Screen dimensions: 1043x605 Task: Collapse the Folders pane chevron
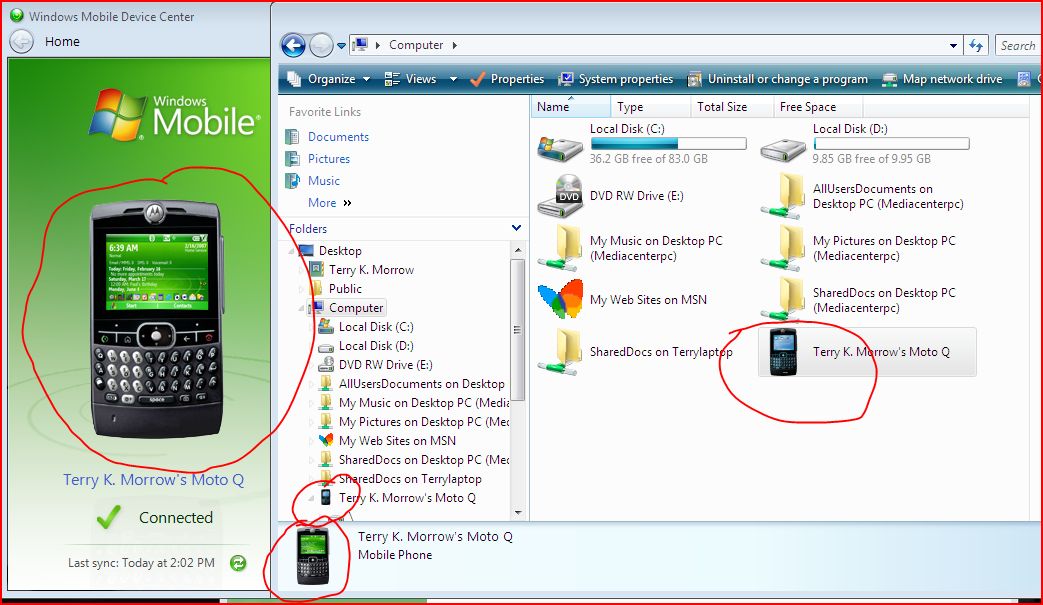[516, 228]
